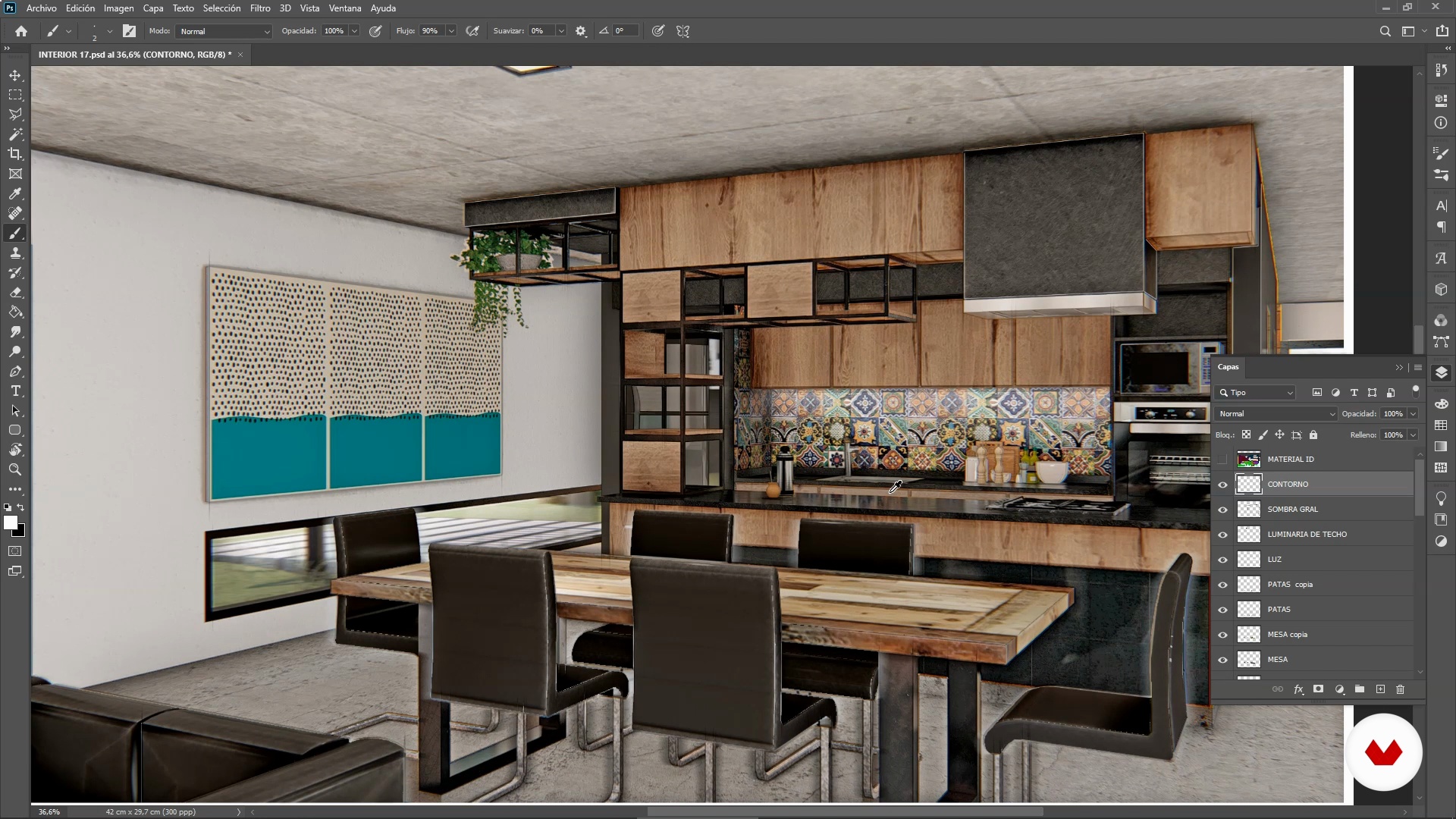Click the background color swatch
The width and height of the screenshot is (1456, 819).
(x=20, y=532)
